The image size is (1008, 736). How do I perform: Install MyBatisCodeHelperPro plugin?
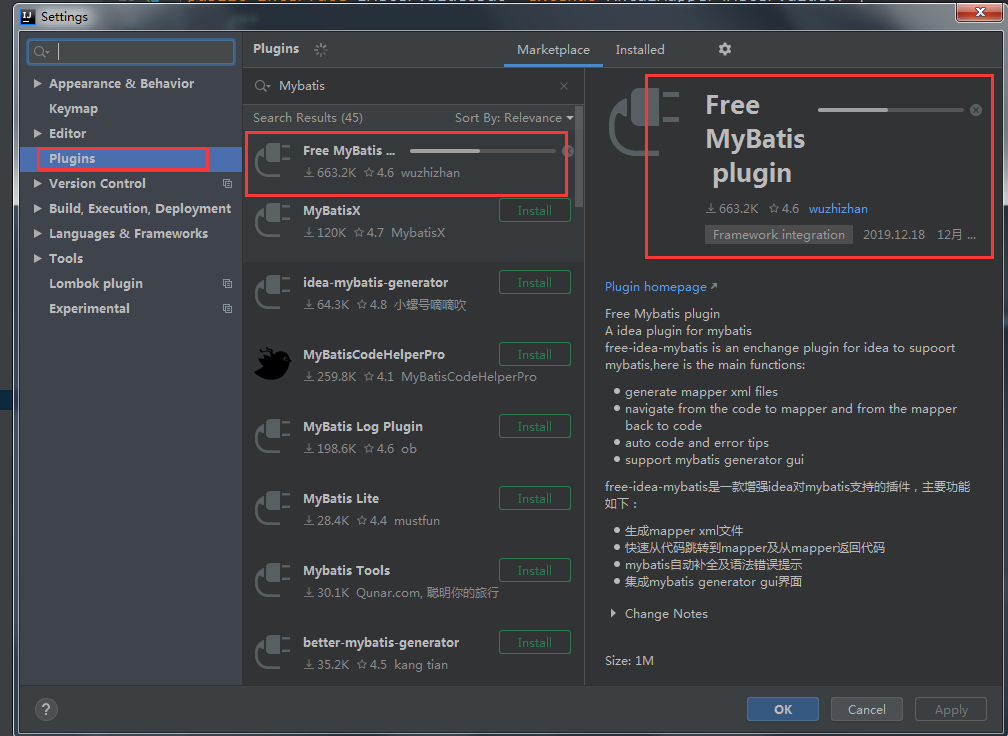pyautogui.click(x=535, y=355)
